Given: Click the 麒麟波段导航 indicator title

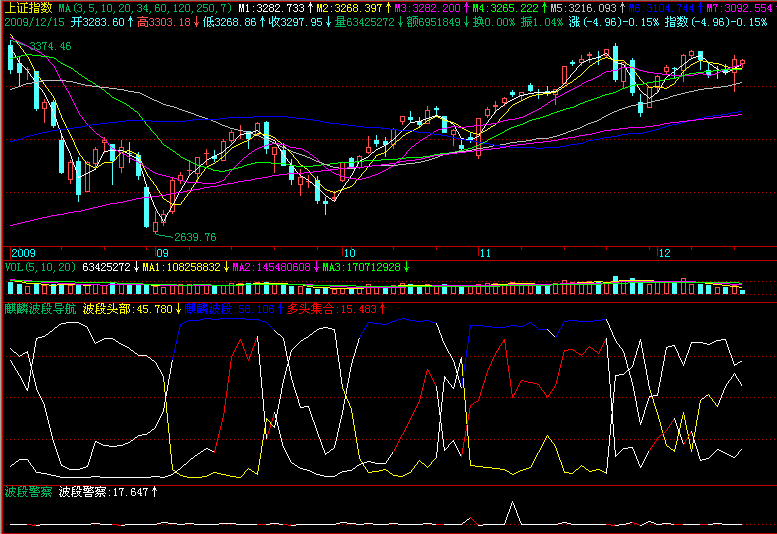Looking at the screenshot, I should pyautogui.click(x=40, y=309).
